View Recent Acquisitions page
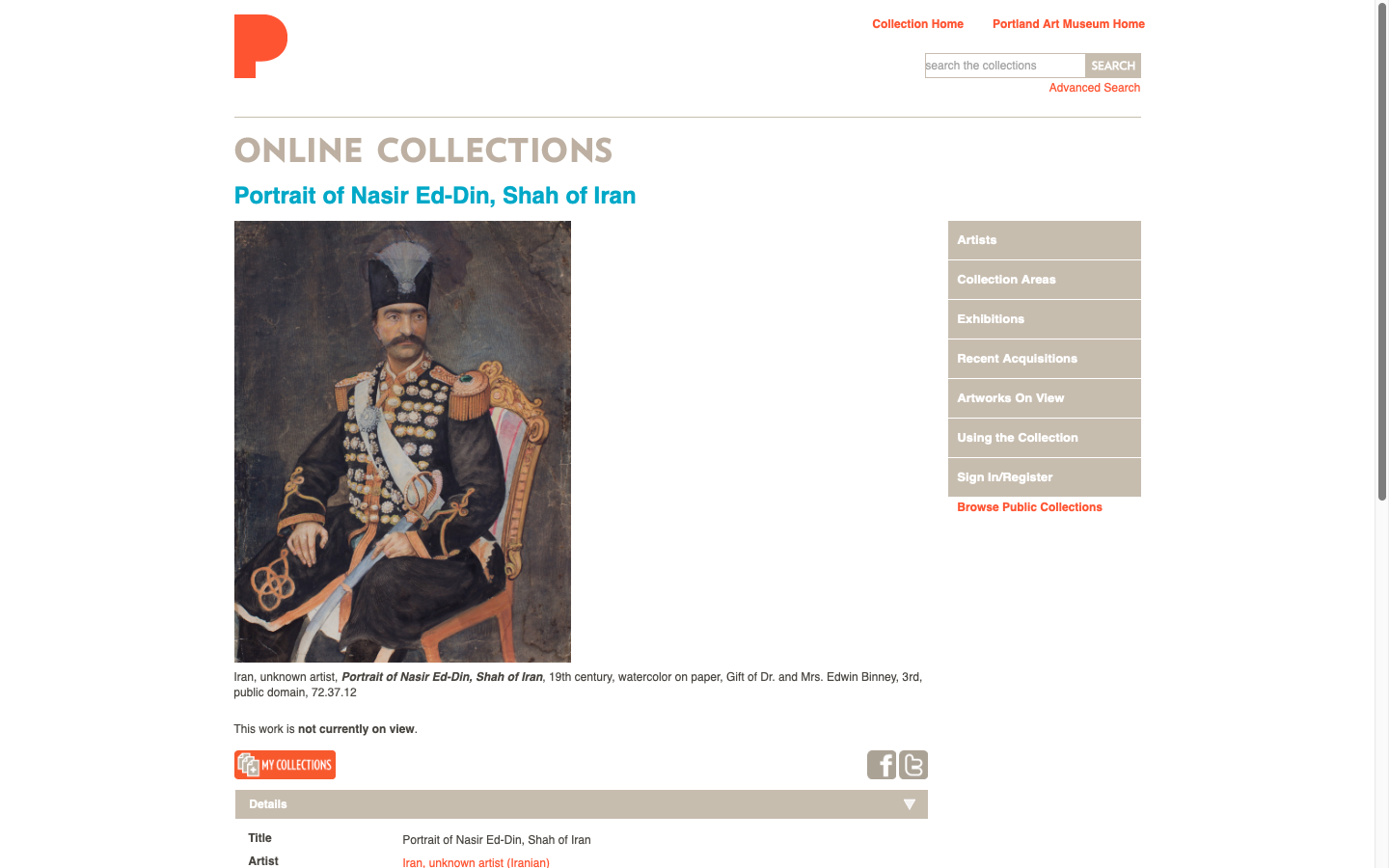This screenshot has width=1389, height=868. point(1045,359)
